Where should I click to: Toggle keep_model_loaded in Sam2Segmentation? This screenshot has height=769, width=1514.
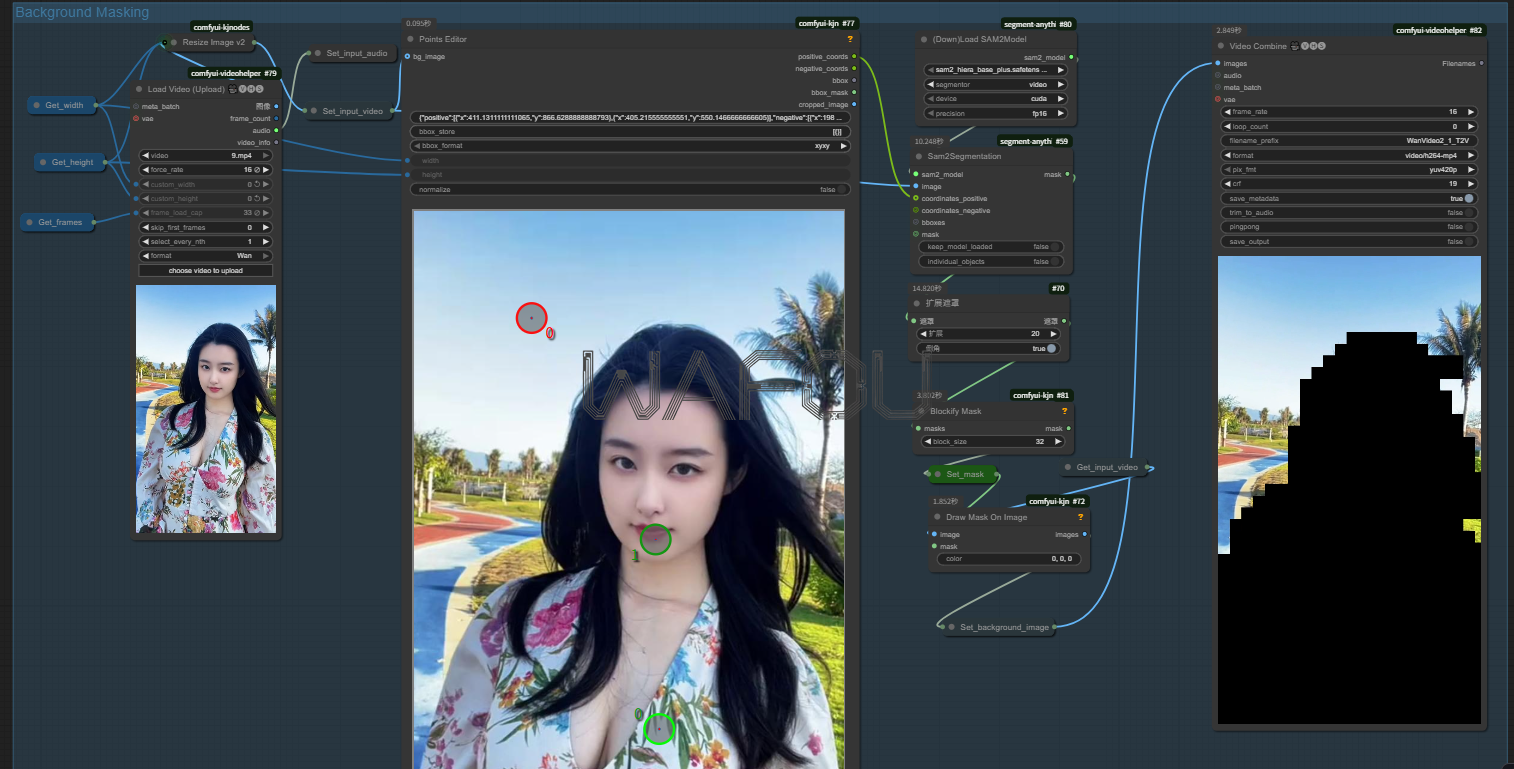click(1054, 247)
